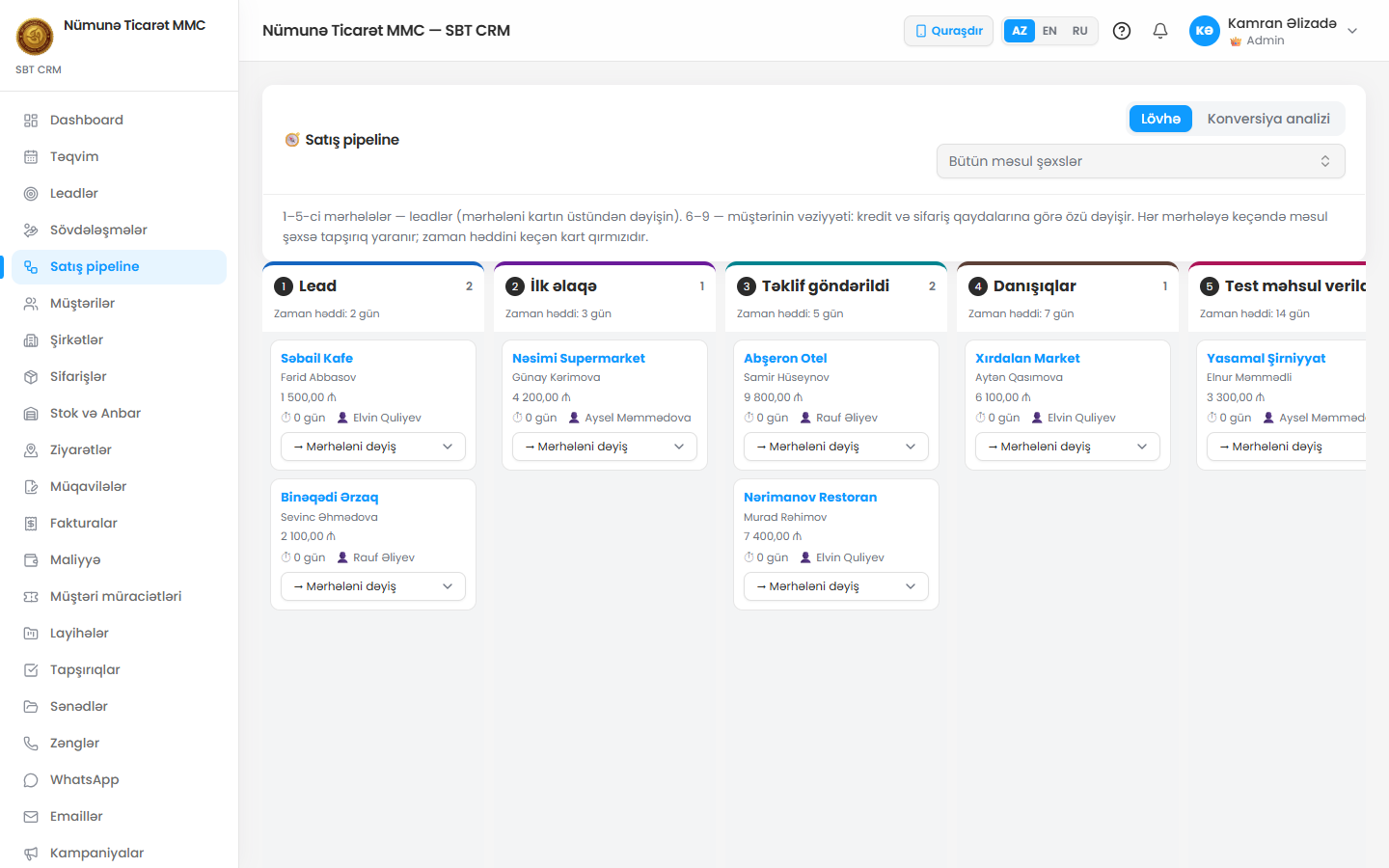Screen dimensions: 1389x868
Task: Open the Nərimanov Restoran link
Action: point(810,498)
